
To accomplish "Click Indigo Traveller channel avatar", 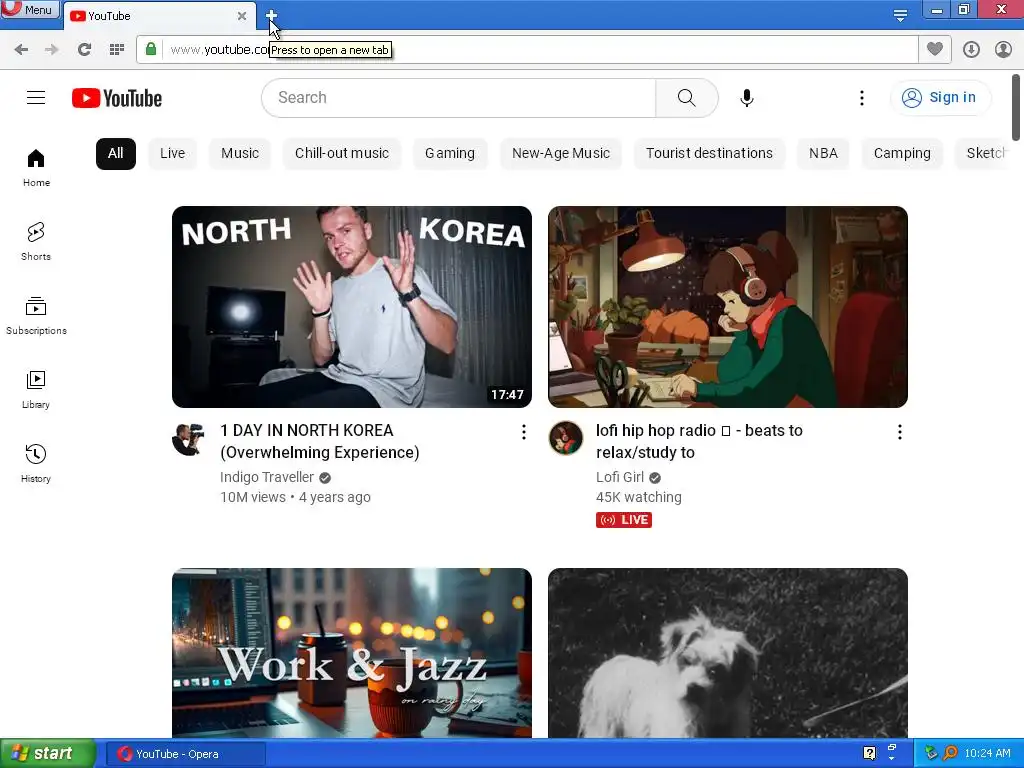I will click(x=189, y=438).
